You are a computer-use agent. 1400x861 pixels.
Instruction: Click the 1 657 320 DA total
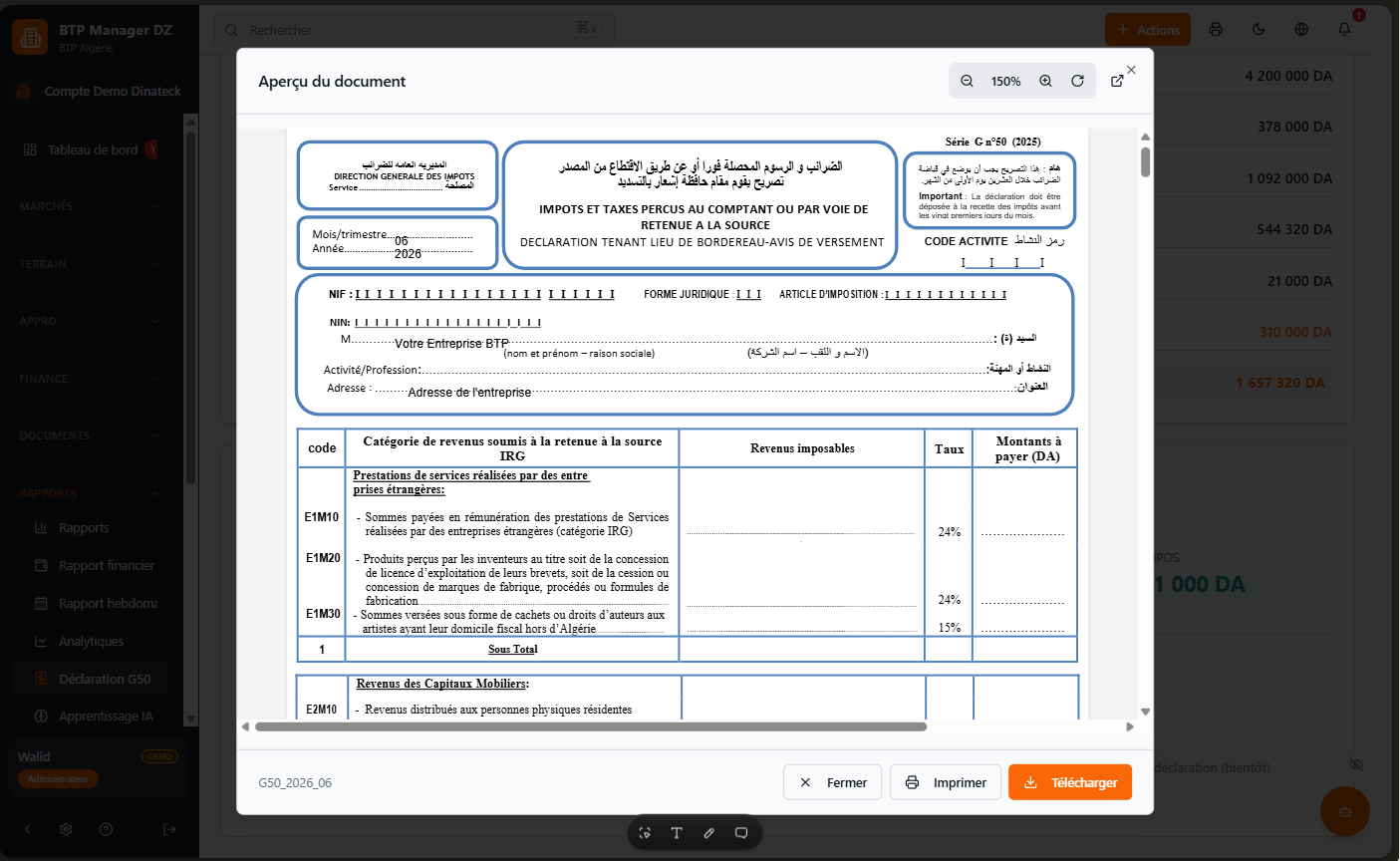(1280, 383)
